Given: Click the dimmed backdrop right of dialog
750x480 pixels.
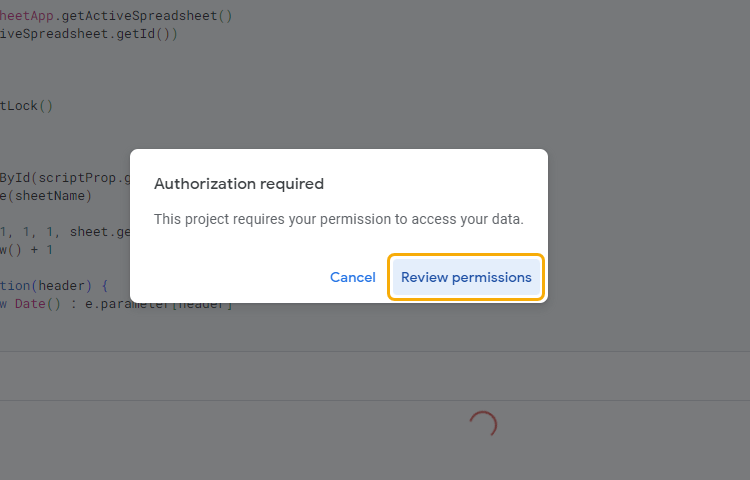Looking at the screenshot, I should 649,226.
